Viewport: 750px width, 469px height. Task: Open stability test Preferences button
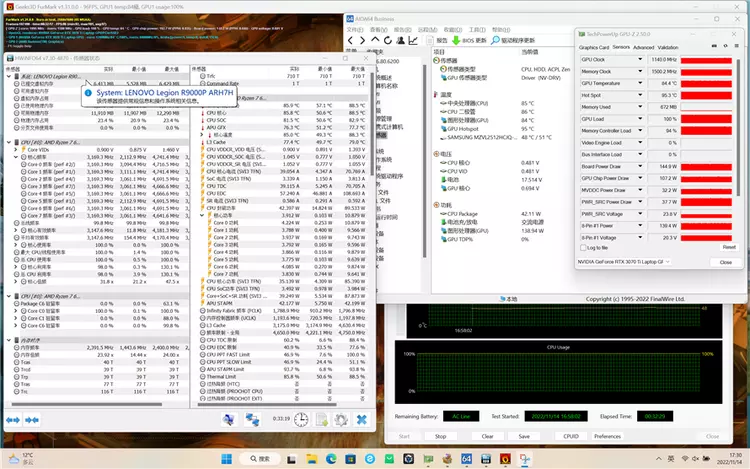pos(607,436)
